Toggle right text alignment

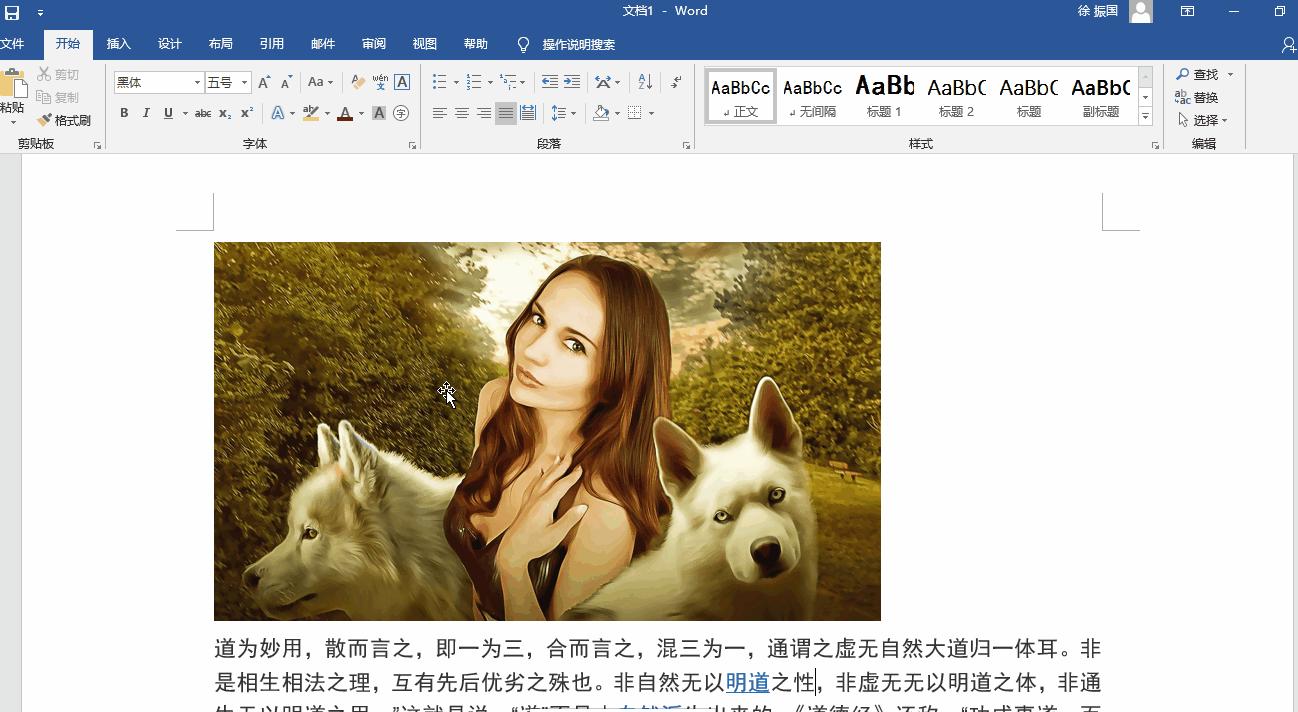(484, 113)
